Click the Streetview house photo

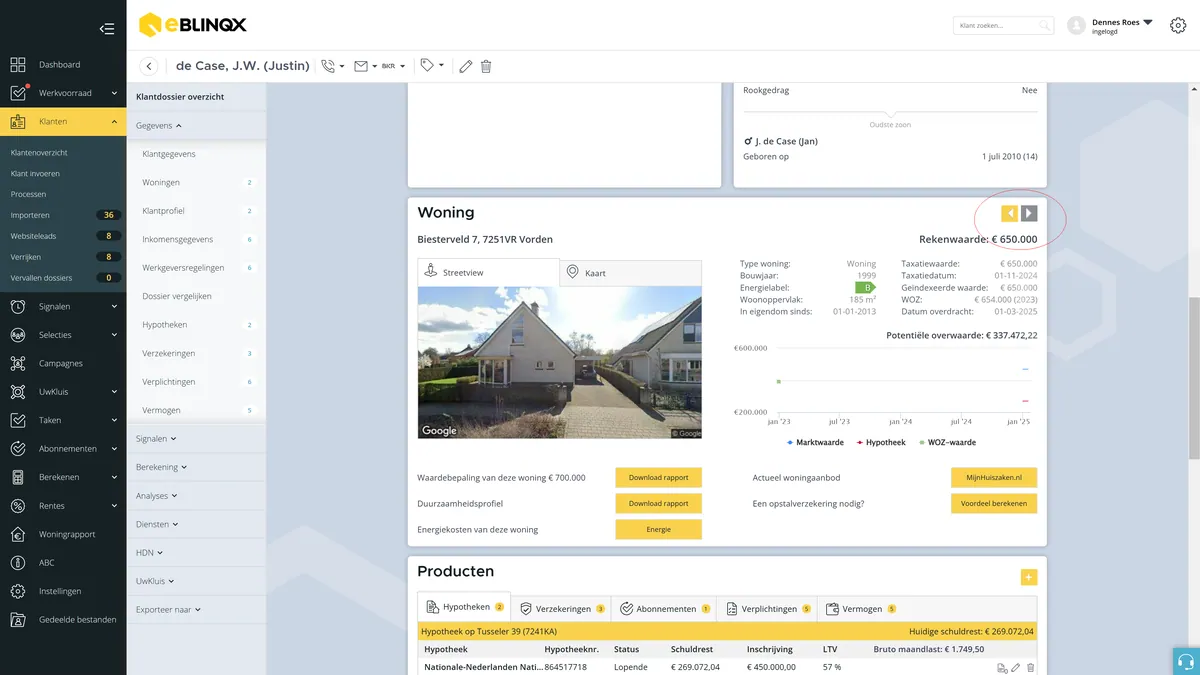coord(560,362)
